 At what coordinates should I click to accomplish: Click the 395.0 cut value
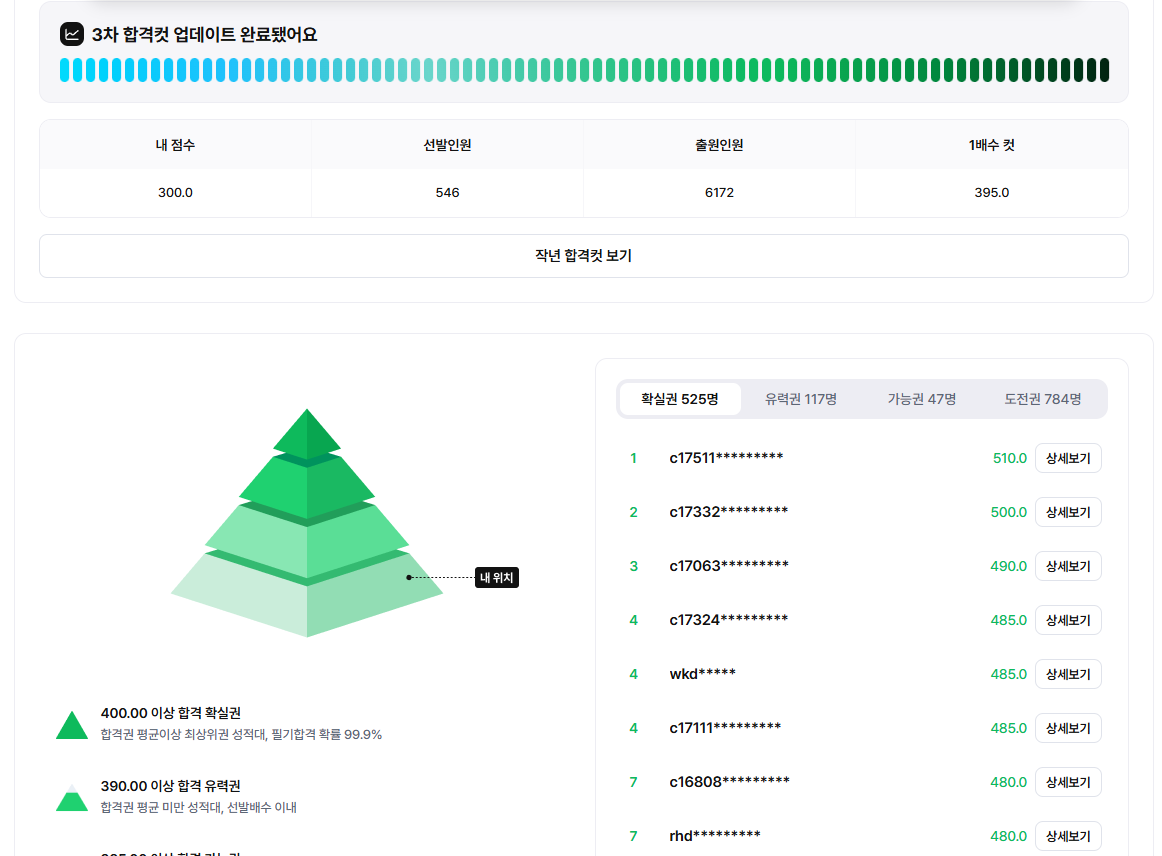tap(992, 193)
